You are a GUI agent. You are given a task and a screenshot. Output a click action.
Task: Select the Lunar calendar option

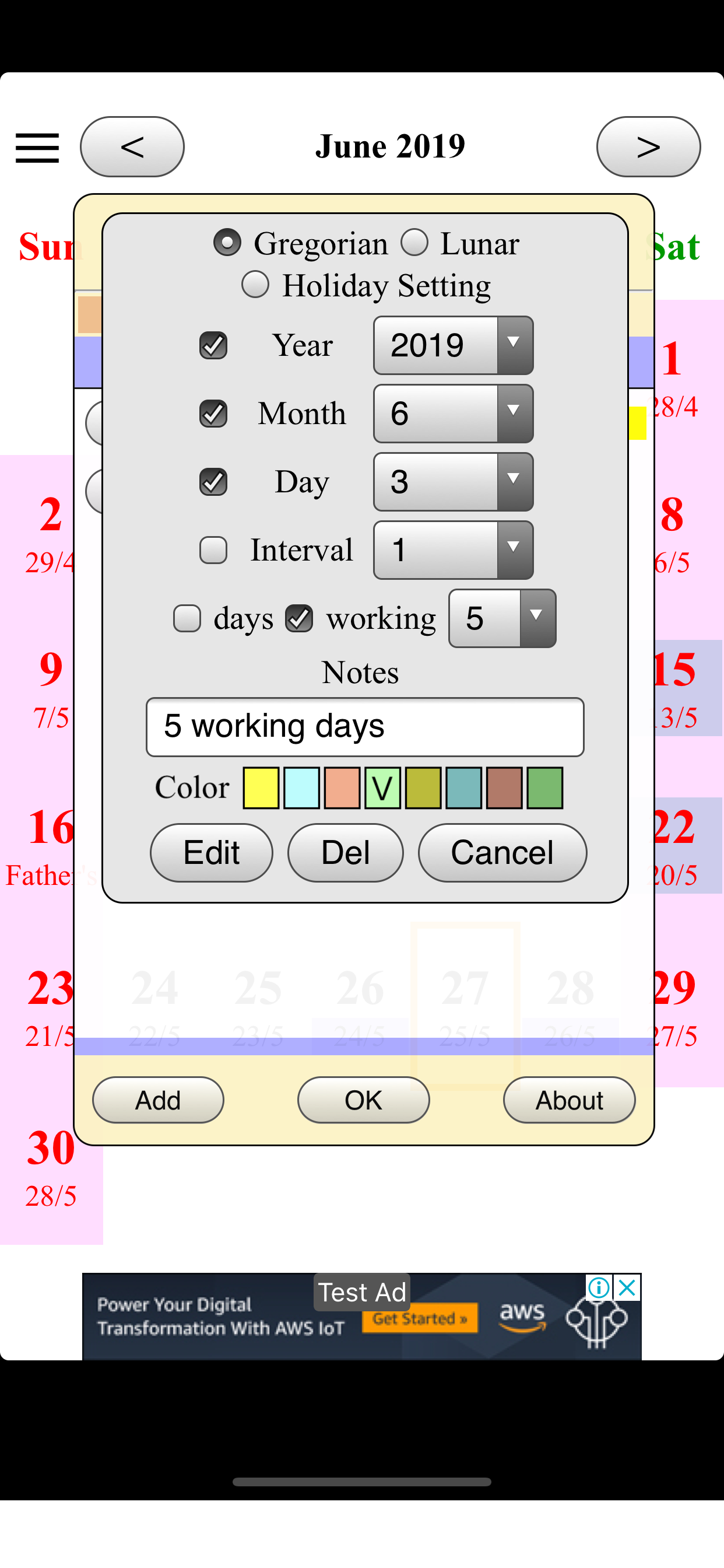pos(415,242)
